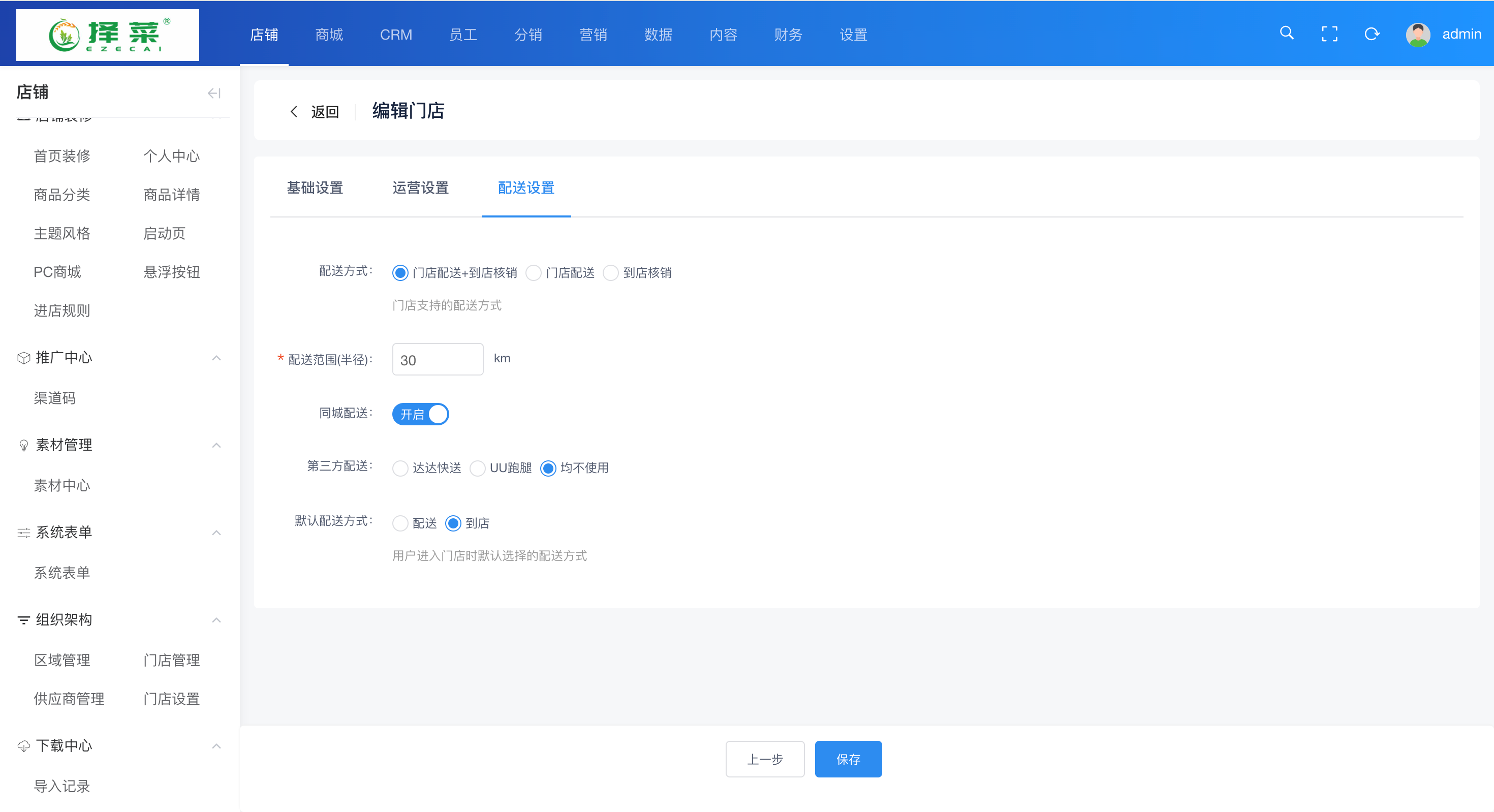Turn off the 同城配送 switch
Viewport: 1494px width, 812px height.
coord(420,414)
